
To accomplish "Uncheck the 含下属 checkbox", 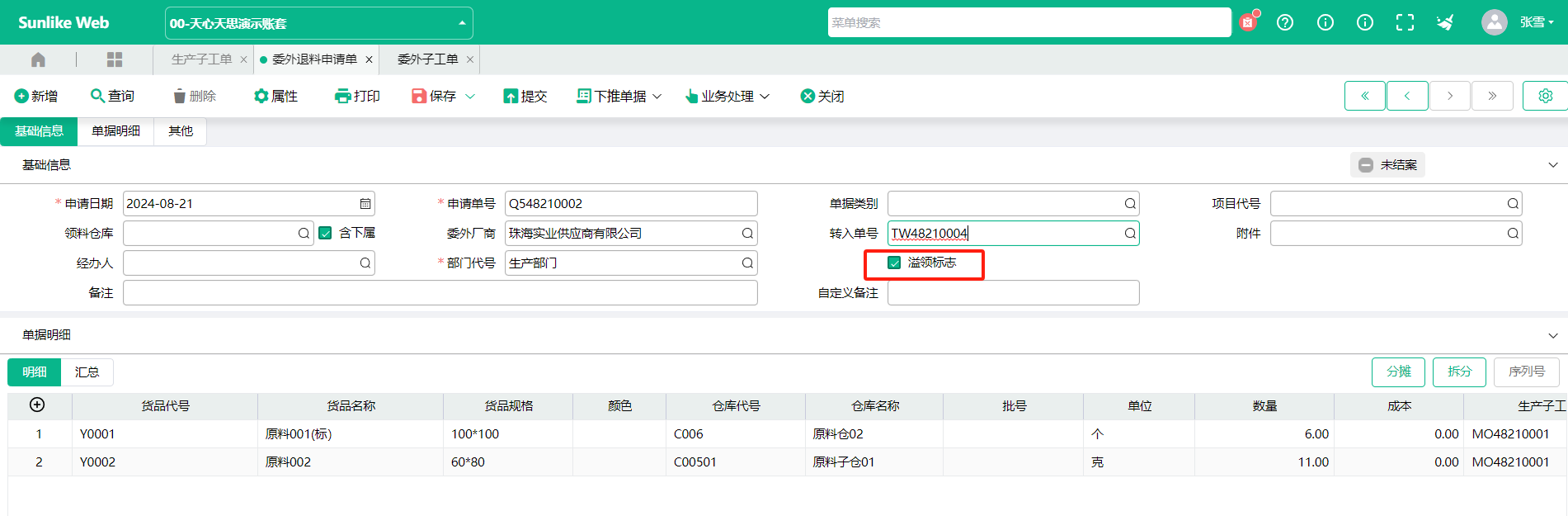I will tap(325, 233).
